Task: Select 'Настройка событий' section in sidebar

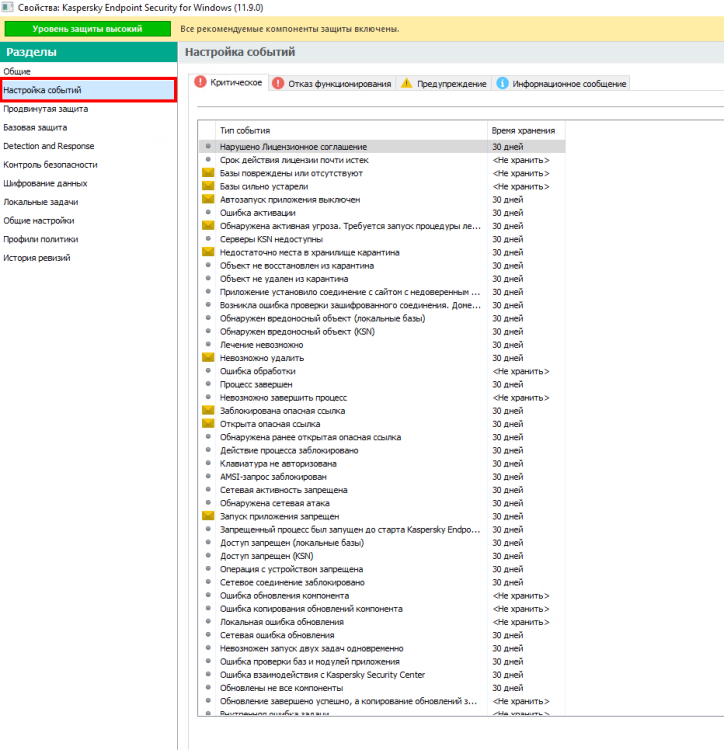Action: [x=88, y=90]
